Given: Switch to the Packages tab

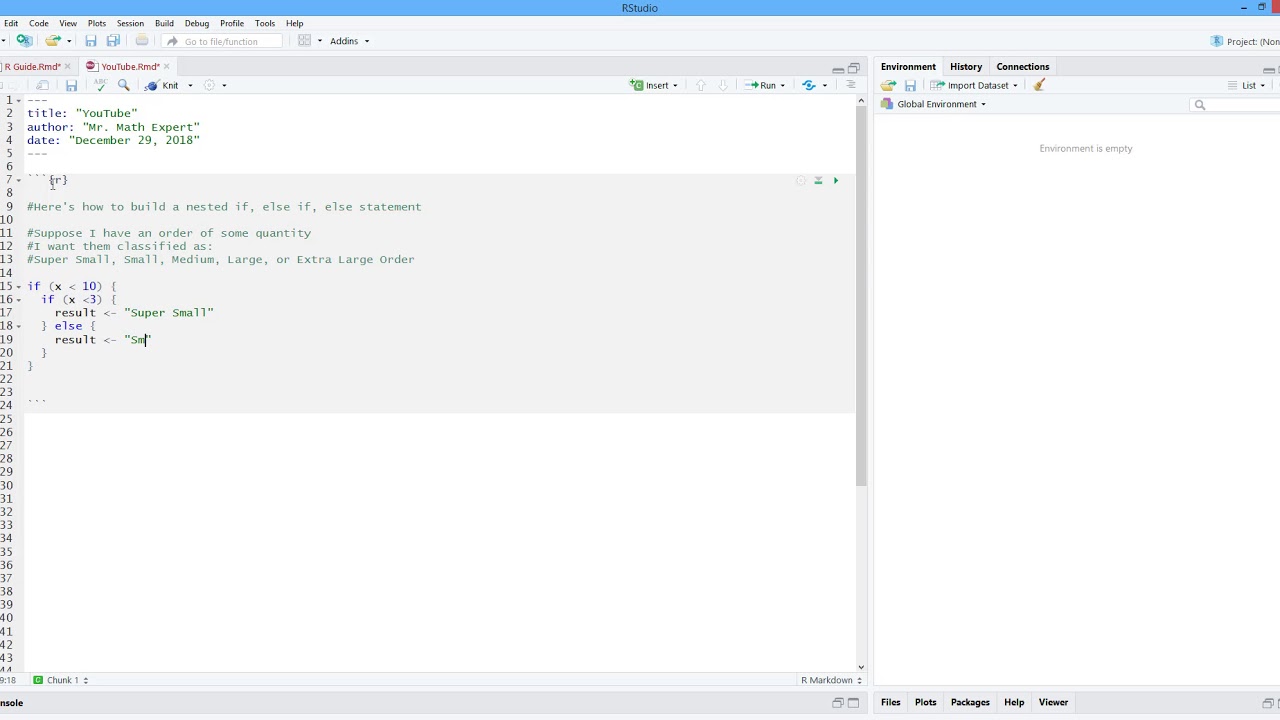Looking at the screenshot, I should tap(970, 703).
